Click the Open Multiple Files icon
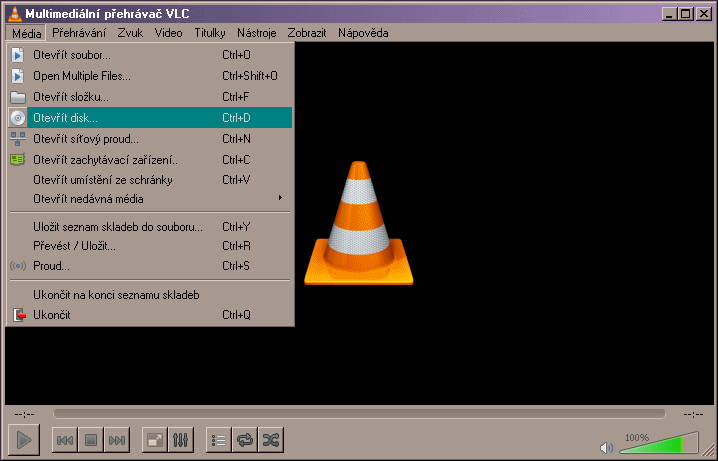This screenshot has width=718, height=461. tap(17, 76)
